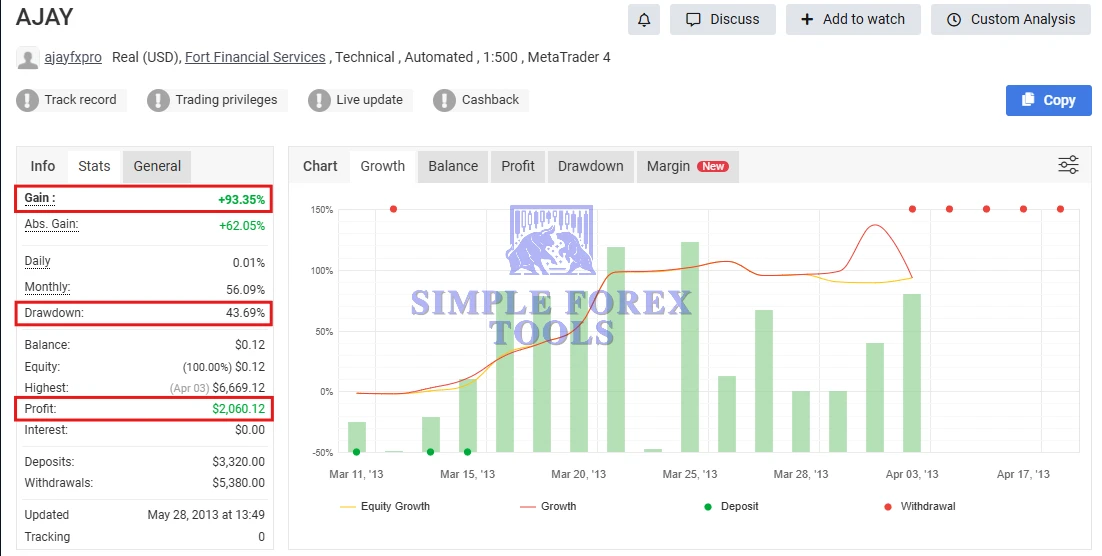Click the Mar 15, '13 green deposit marker
Screen dimensions: 1102x556
click(x=467, y=452)
